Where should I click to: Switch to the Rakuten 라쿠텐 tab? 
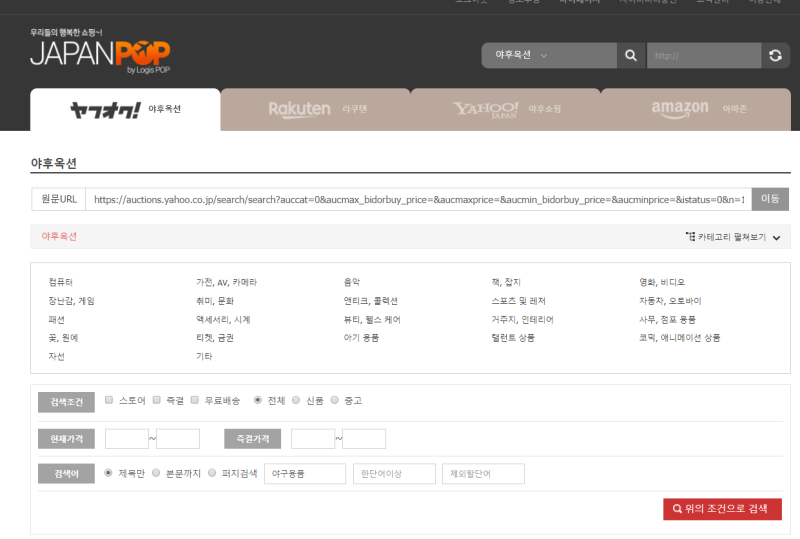pos(315,109)
